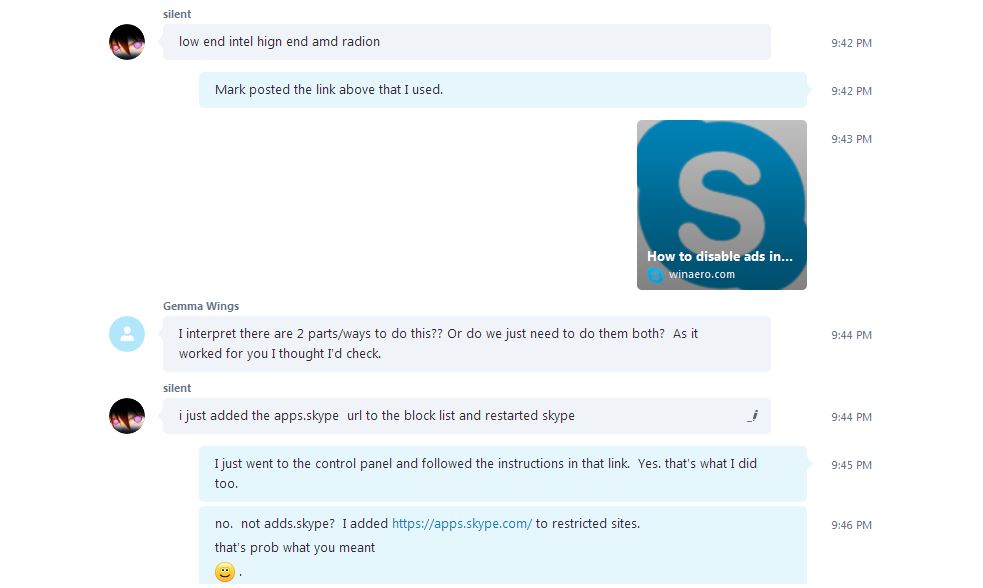Click silent's avatar beside 'low end intel' message

(x=127, y=42)
